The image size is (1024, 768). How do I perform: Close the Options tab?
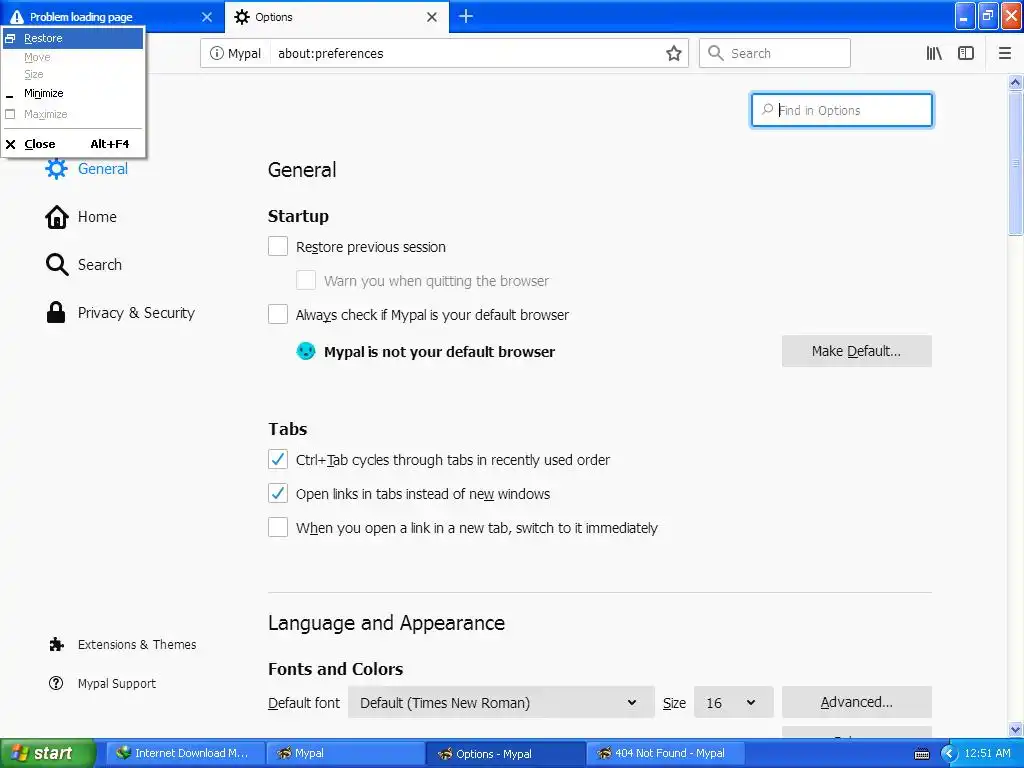[432, 17]
